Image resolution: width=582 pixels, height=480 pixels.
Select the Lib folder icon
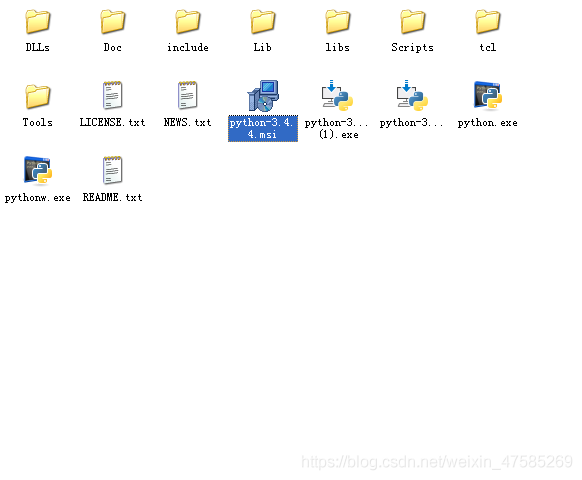tap(262, 21)
